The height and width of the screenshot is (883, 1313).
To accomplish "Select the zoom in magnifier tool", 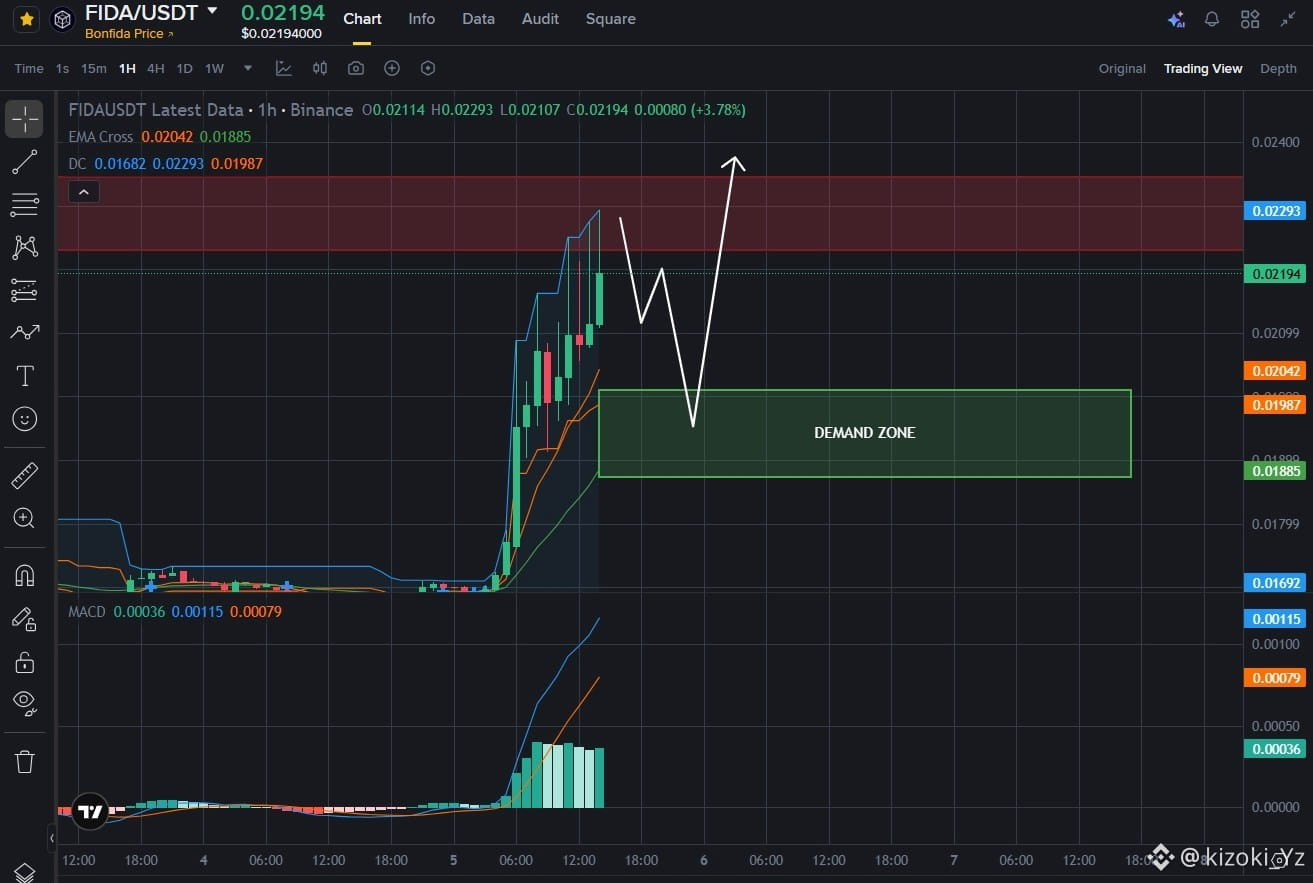I will tap(25, 518).
